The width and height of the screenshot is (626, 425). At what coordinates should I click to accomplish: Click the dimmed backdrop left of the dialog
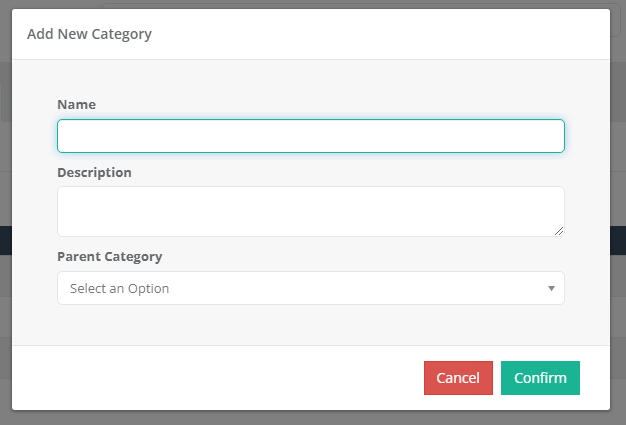pos(5,150)
